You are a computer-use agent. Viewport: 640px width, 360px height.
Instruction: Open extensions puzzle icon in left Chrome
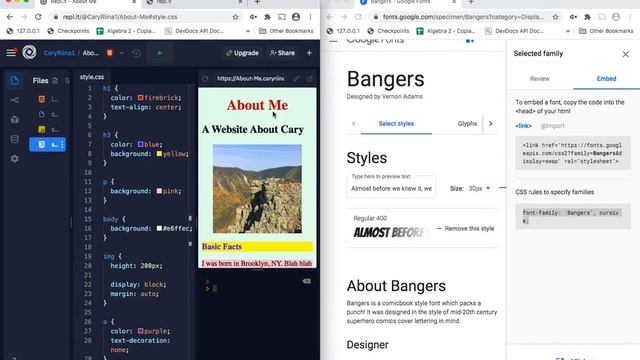tap(267, 17)
